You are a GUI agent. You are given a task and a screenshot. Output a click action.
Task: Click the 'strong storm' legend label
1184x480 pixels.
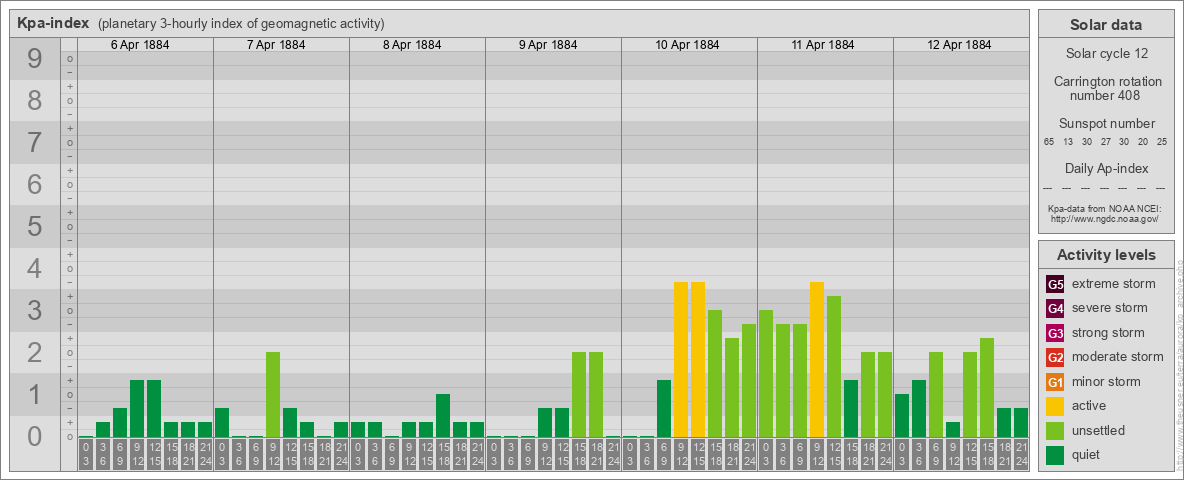[1108, 333]
